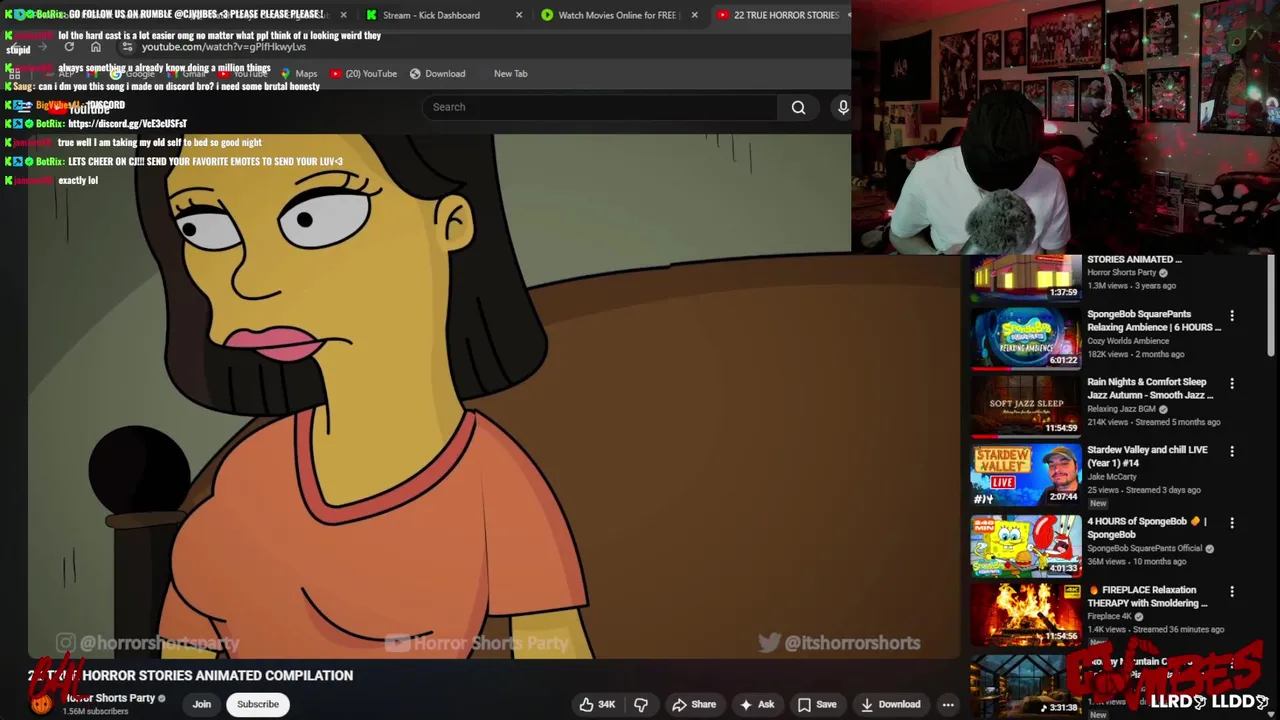The width and height of the screenshot is (1280, 720).
Task: Click into the YouTube Search field
Action: (600, 107)
